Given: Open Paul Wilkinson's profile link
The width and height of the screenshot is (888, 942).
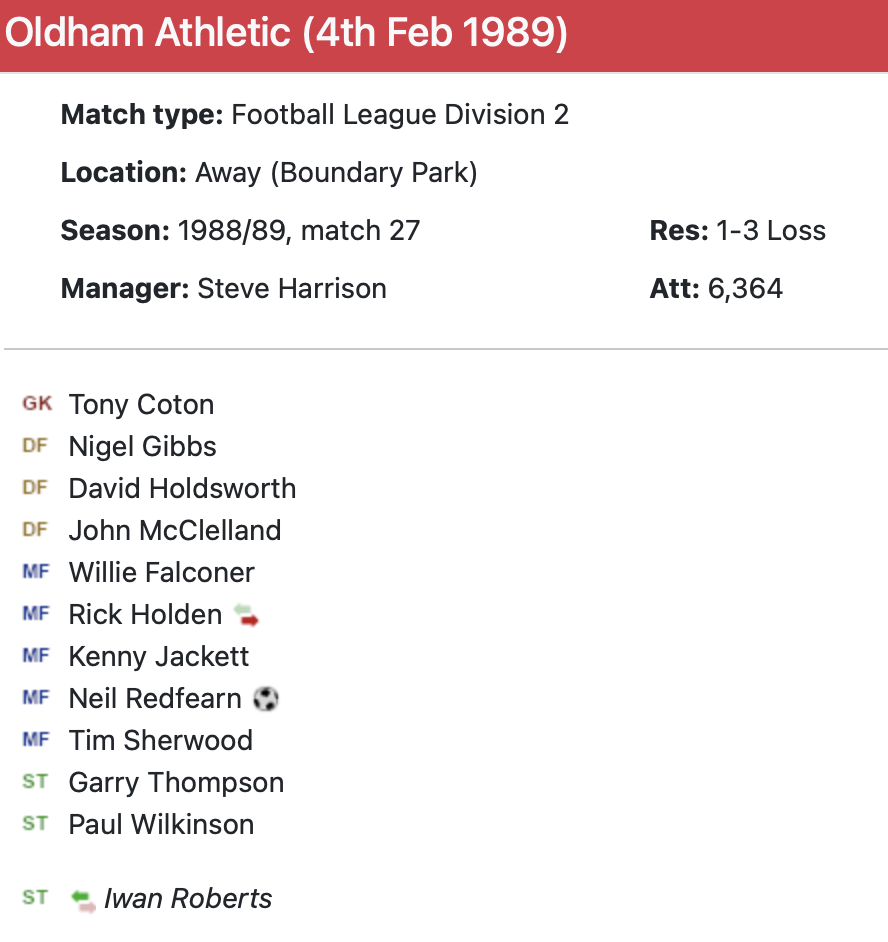Looking at the screenshot, I should [161, 825].
